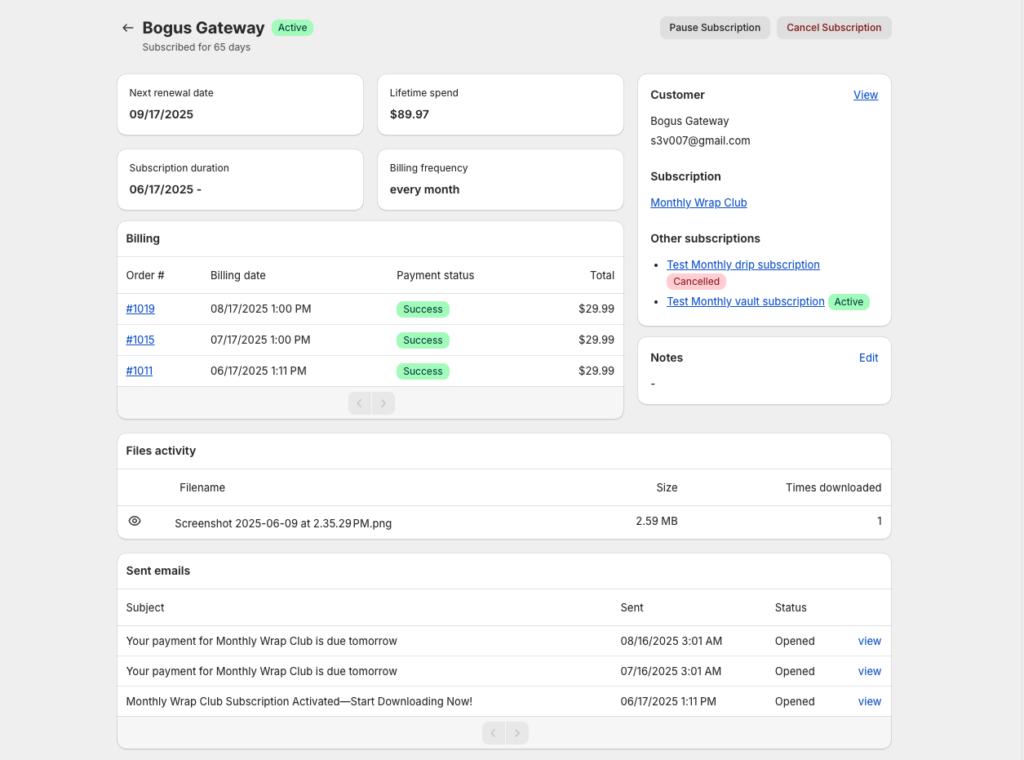Go to previous page of Sent emails
Image resolution: width=1024 pixels, height=760 pixels.
[x=494, y=733]
